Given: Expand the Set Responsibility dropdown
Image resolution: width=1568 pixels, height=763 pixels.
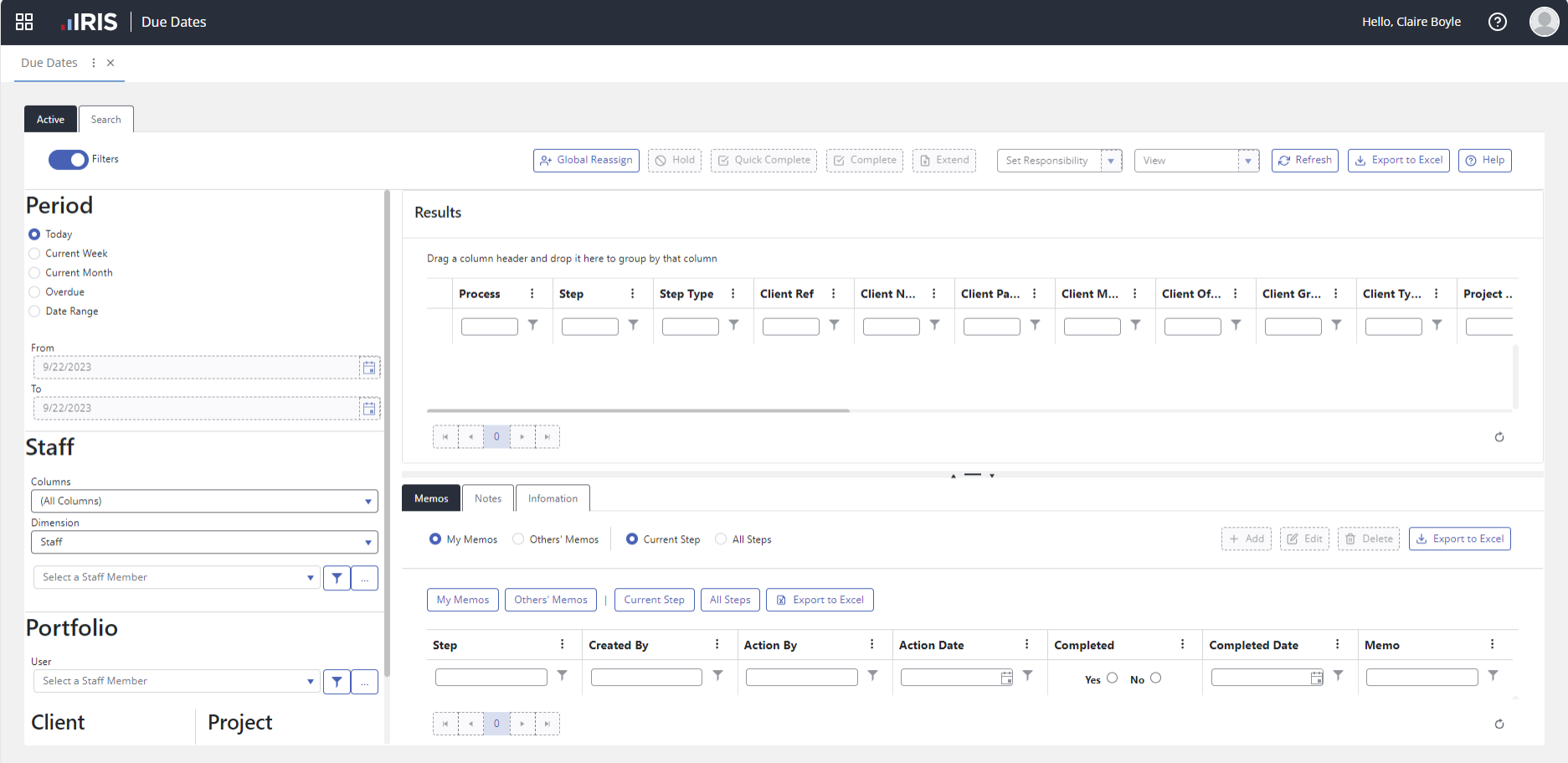Looking at the screenshot, I should pyautogui.click(x=1111, y=161).
